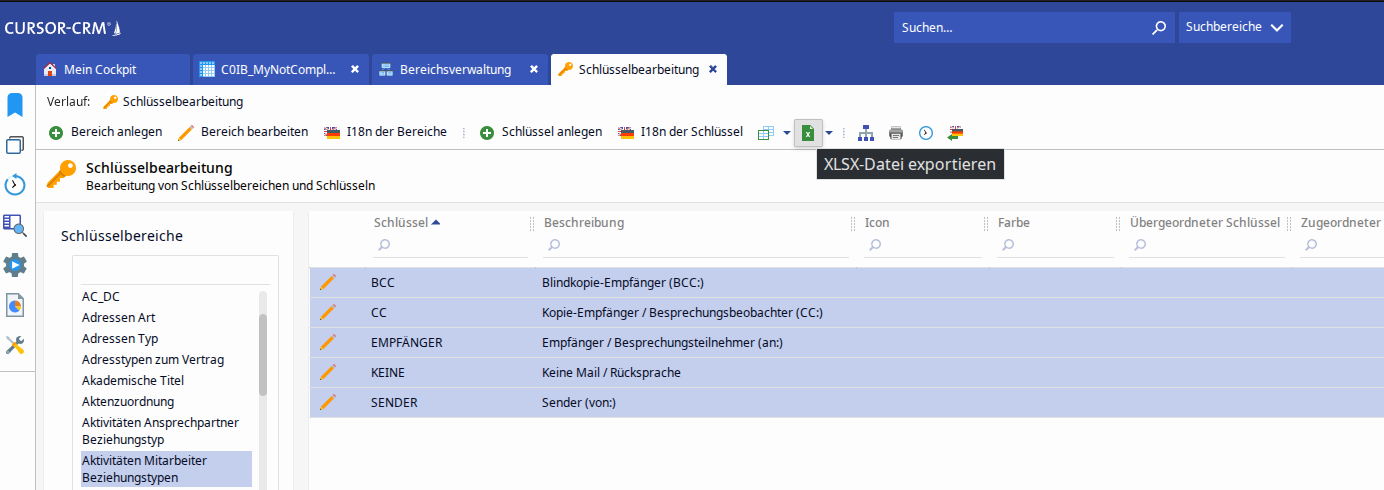Open the dropdown arrow next to Excel export
This screenshot has width=1384, height=490.
pos(829,133)
